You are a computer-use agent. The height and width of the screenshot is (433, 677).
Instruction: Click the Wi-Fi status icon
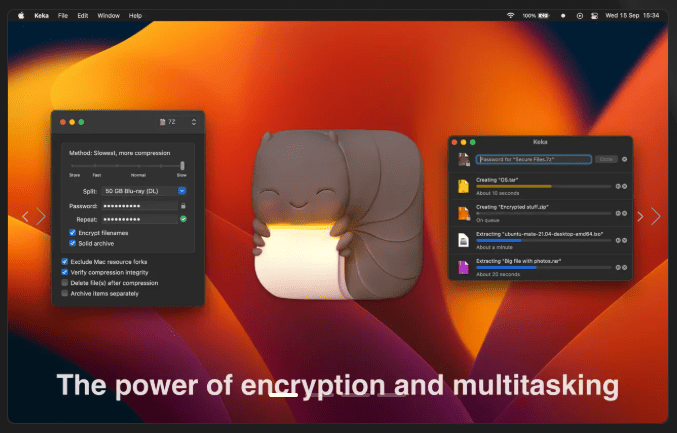[x=510, y=16]
